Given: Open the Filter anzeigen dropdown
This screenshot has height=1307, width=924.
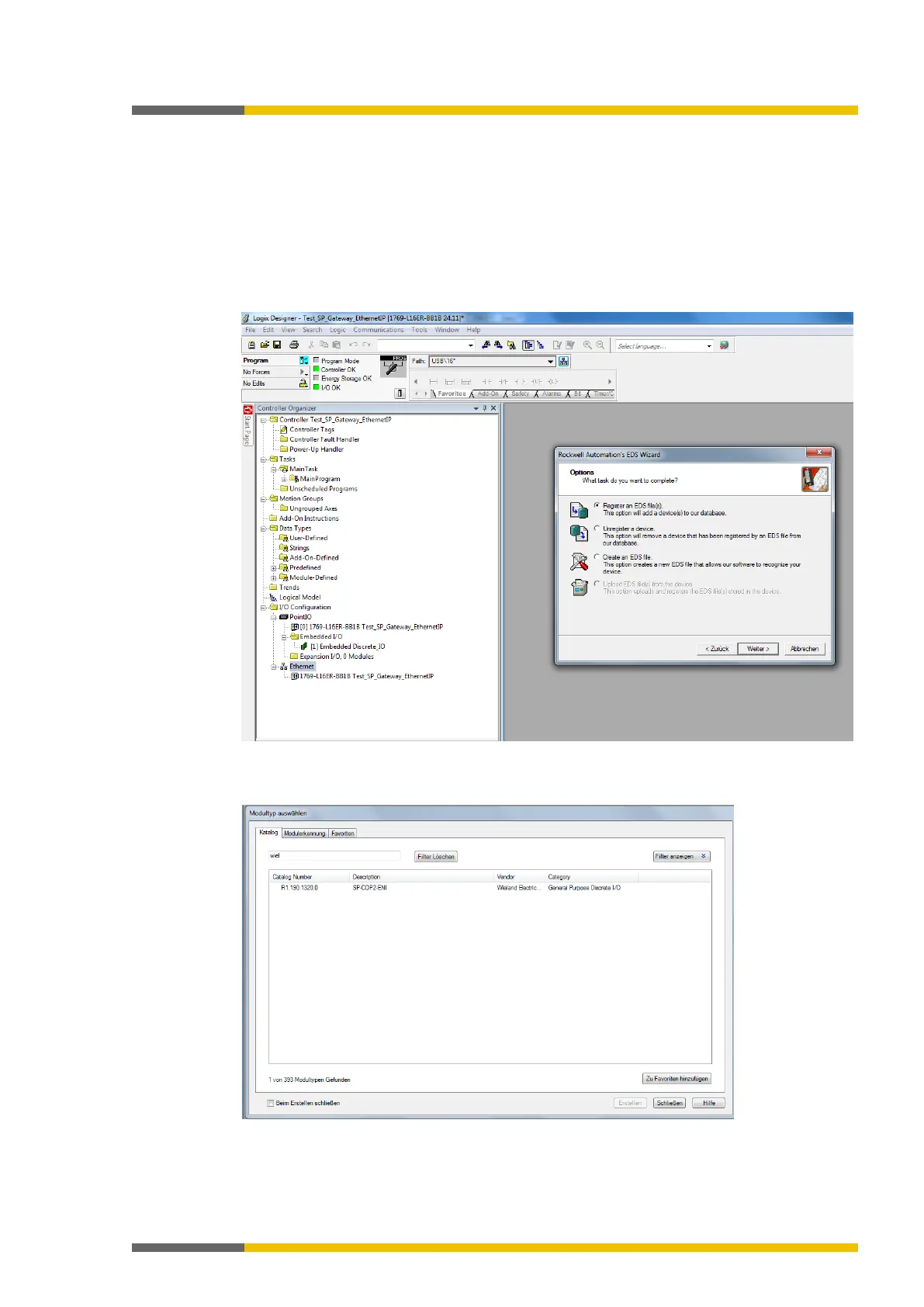Looking at the screenshot, I should click(x=682, y=856).
